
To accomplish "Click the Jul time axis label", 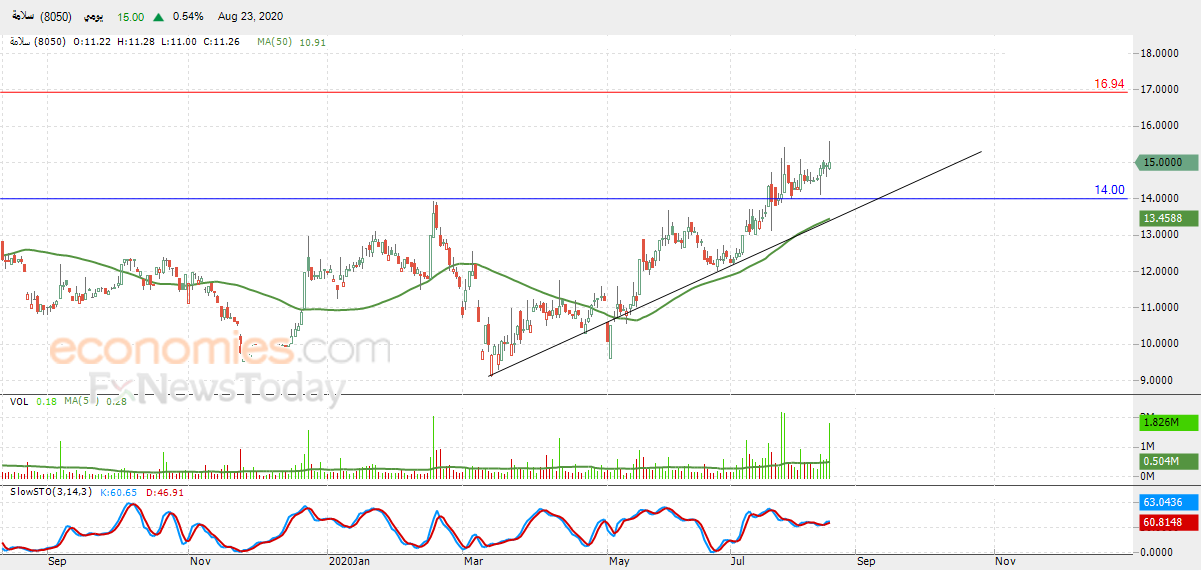I will pos(737,562).
